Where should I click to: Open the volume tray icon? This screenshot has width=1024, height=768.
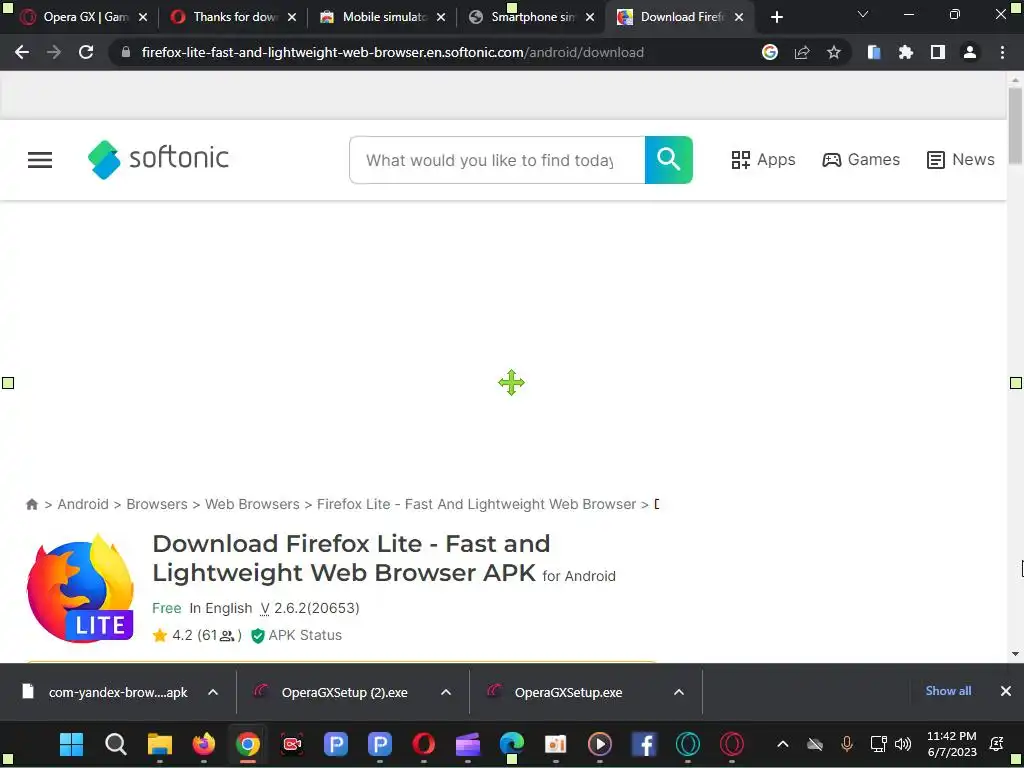click(x=903, y=744)
